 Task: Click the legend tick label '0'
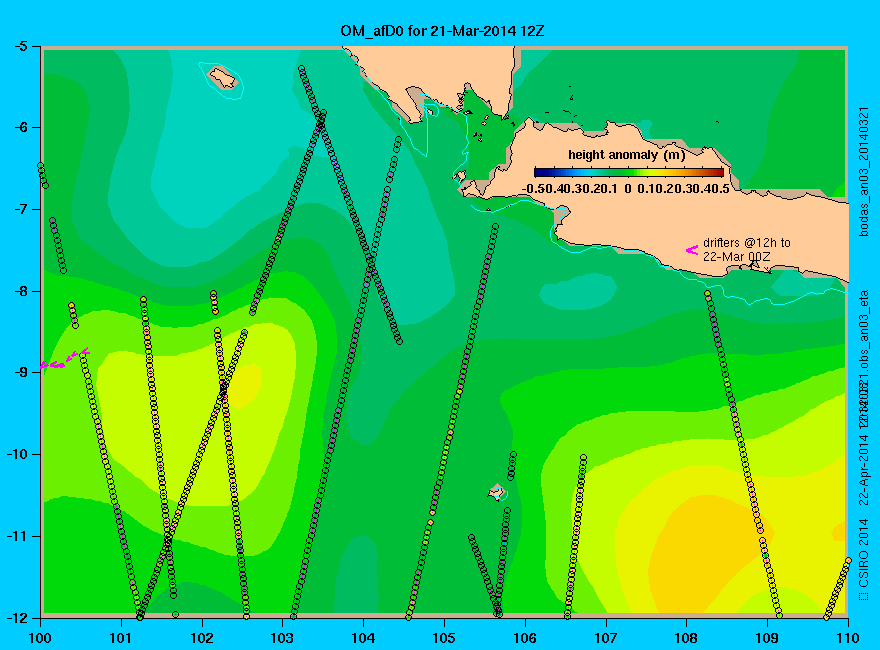pos(628,189)
